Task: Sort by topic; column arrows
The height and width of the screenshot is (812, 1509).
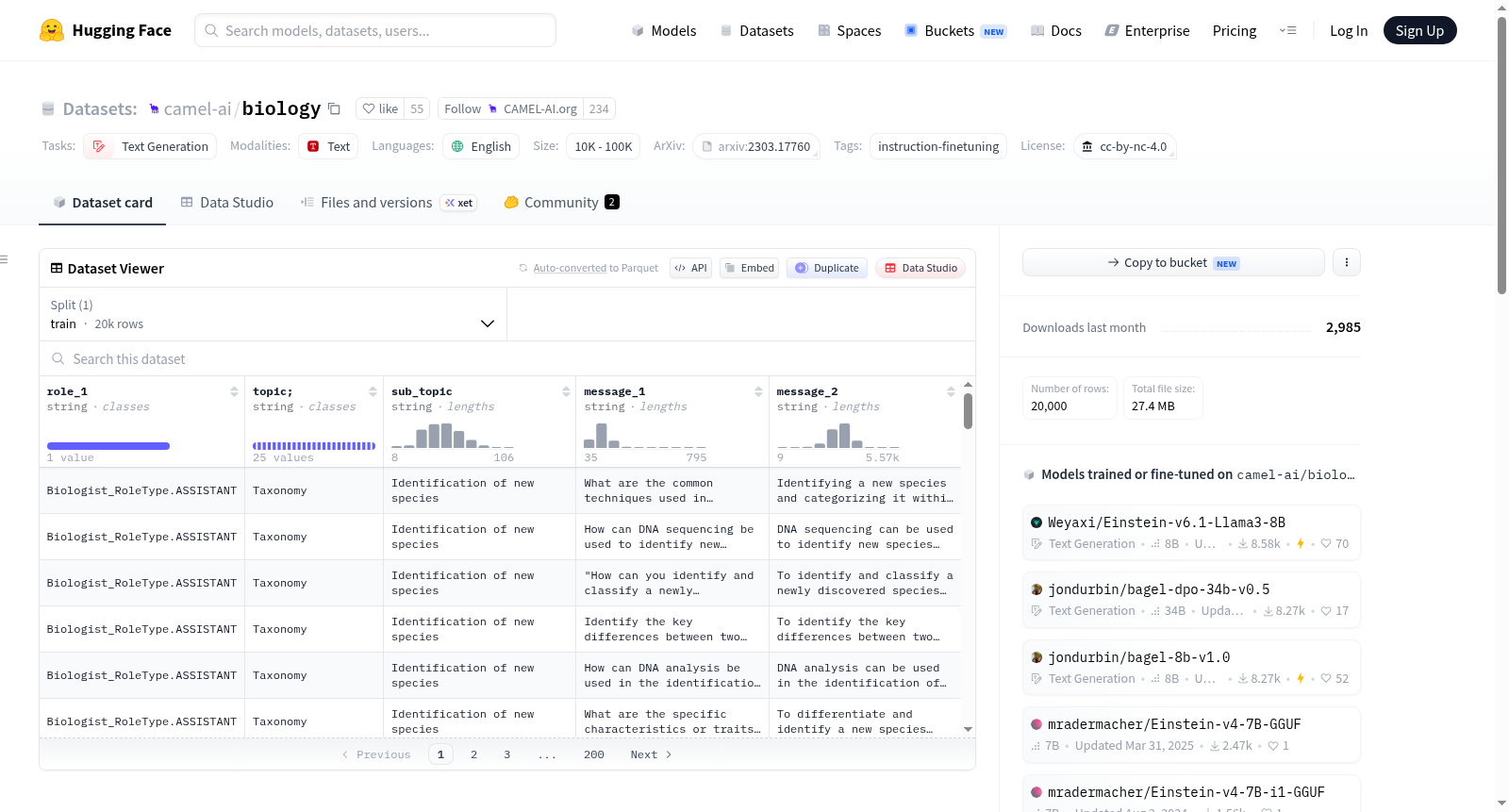Action: (373, 391)
